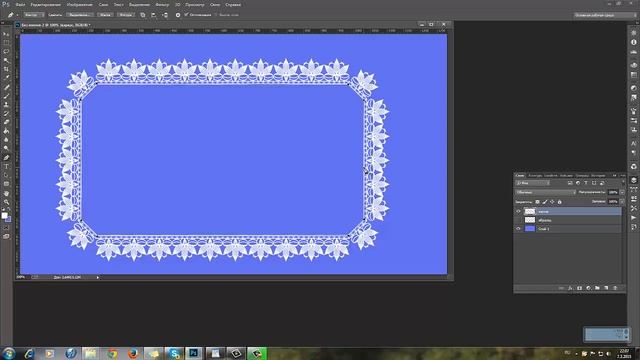Screen dimensions: 640x360
Task: Click the new group folder icon
Action: [x=597, y=288]
